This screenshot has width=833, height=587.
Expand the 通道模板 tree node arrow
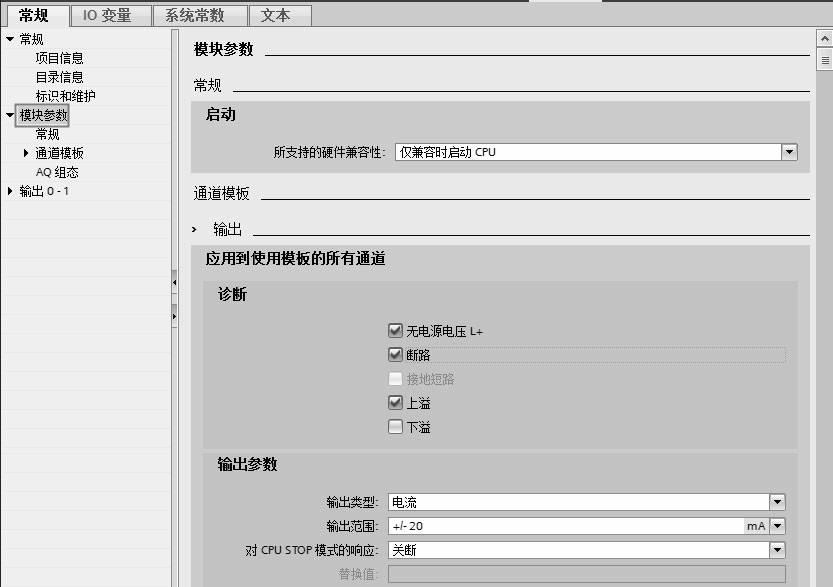(26, 153)
